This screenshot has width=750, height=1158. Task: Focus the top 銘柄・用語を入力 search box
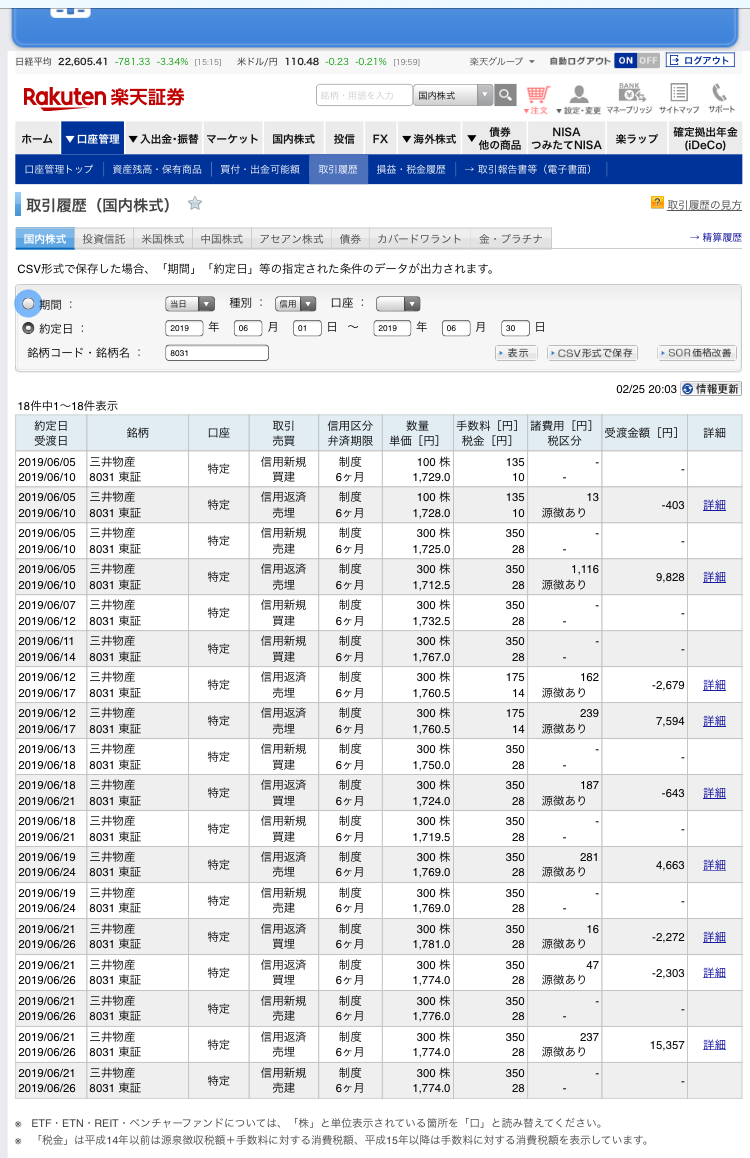tap(364, 95)
